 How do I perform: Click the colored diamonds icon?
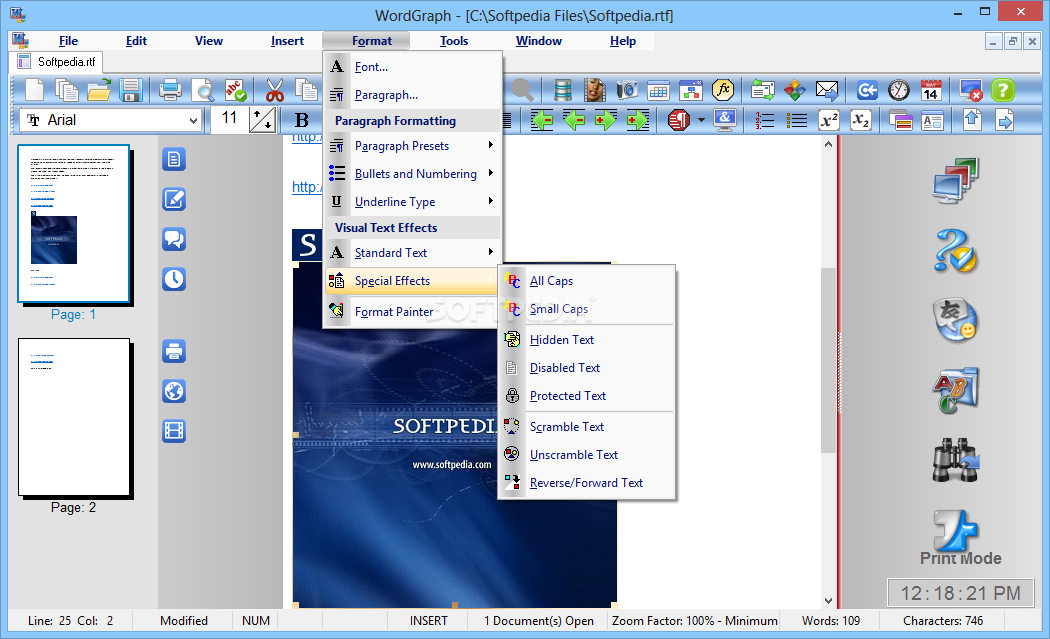tap(795, 90)
